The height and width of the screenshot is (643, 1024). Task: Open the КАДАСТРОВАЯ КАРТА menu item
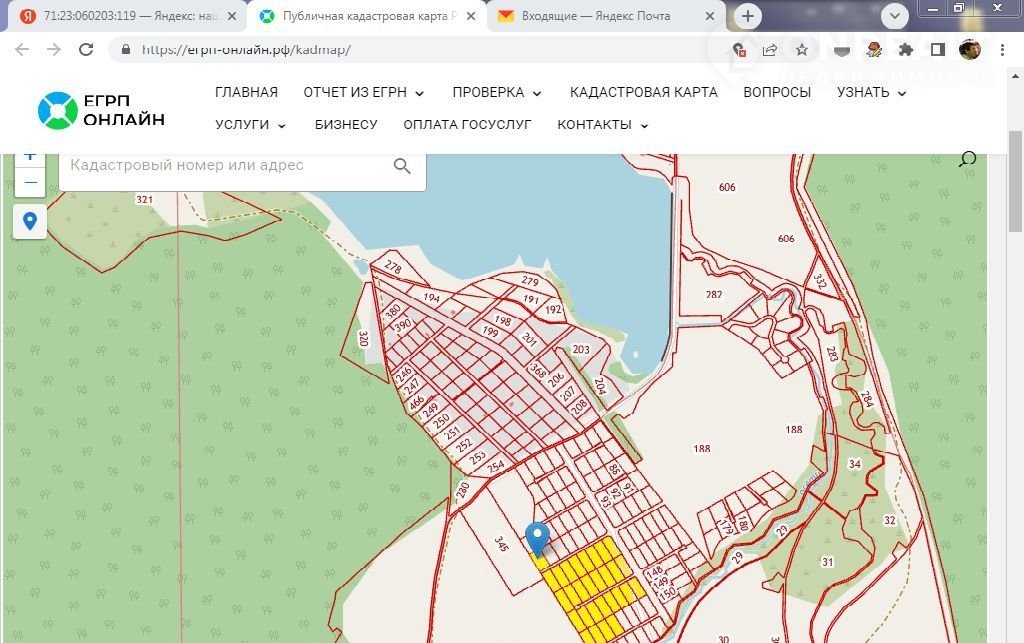(x=643, y=92)
